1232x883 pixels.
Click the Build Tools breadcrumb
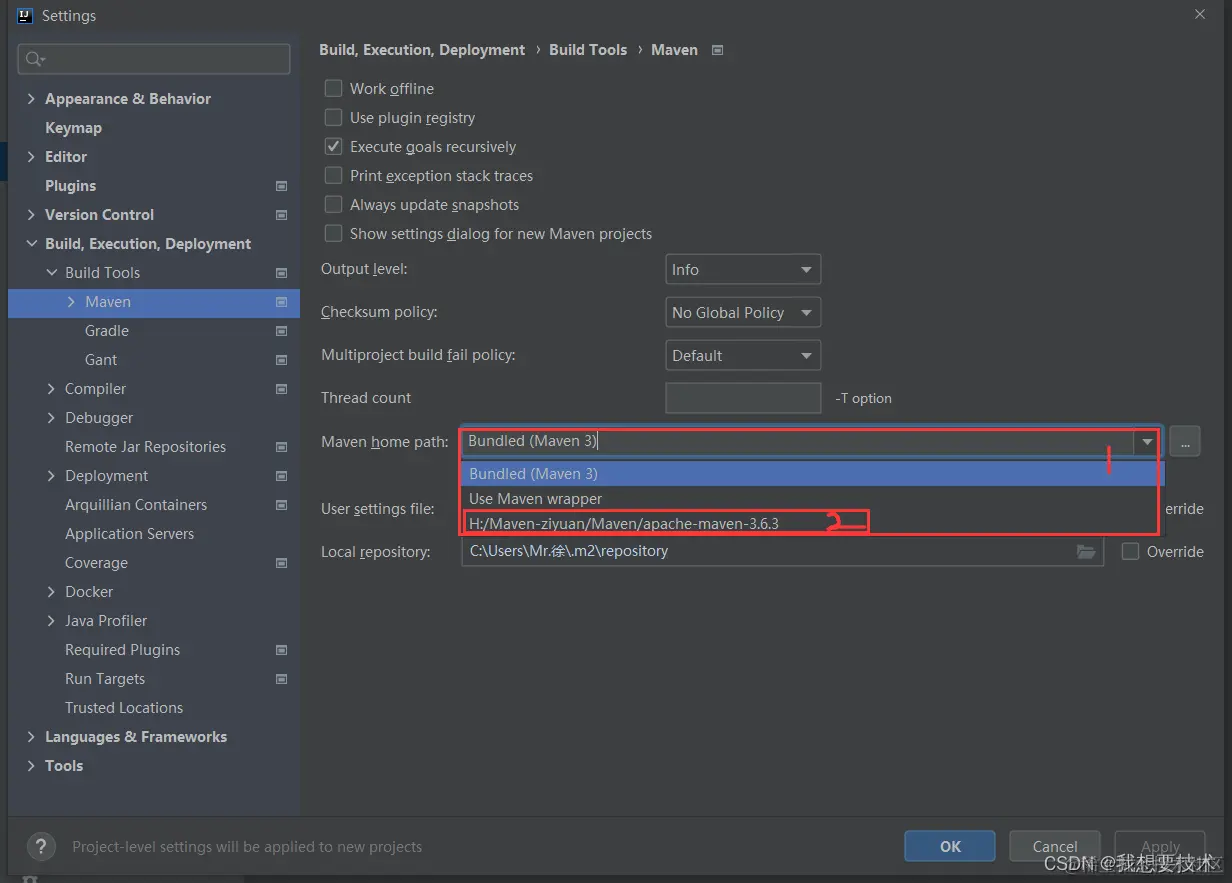588,50
